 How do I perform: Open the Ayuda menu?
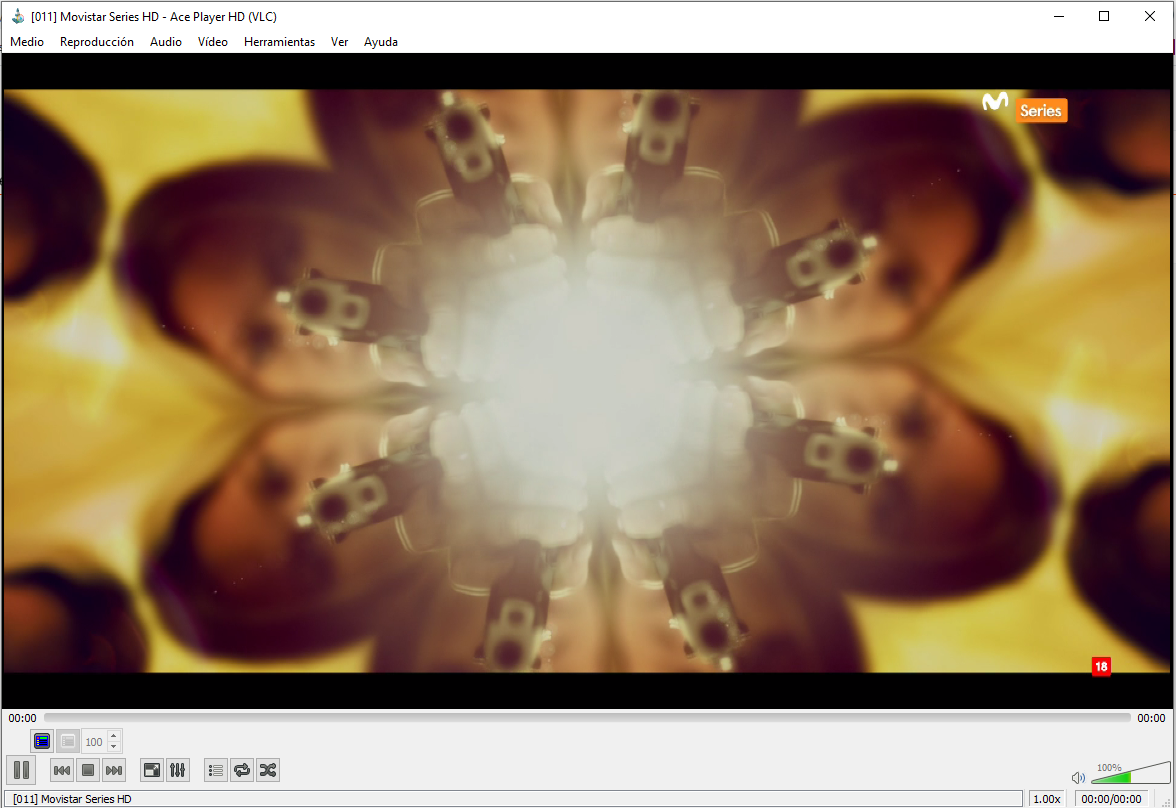381,42
